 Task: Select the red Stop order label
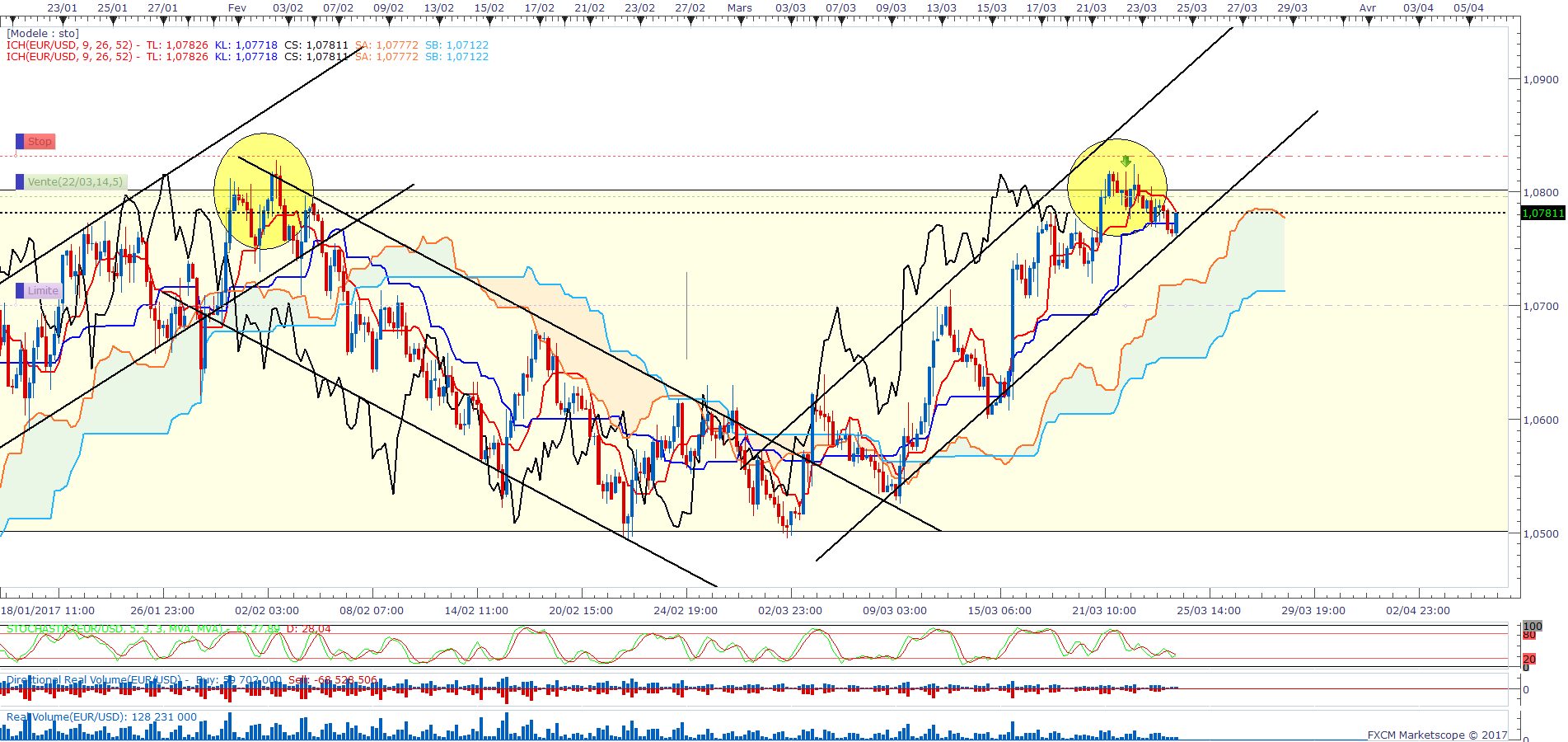[x=40, y=142]
